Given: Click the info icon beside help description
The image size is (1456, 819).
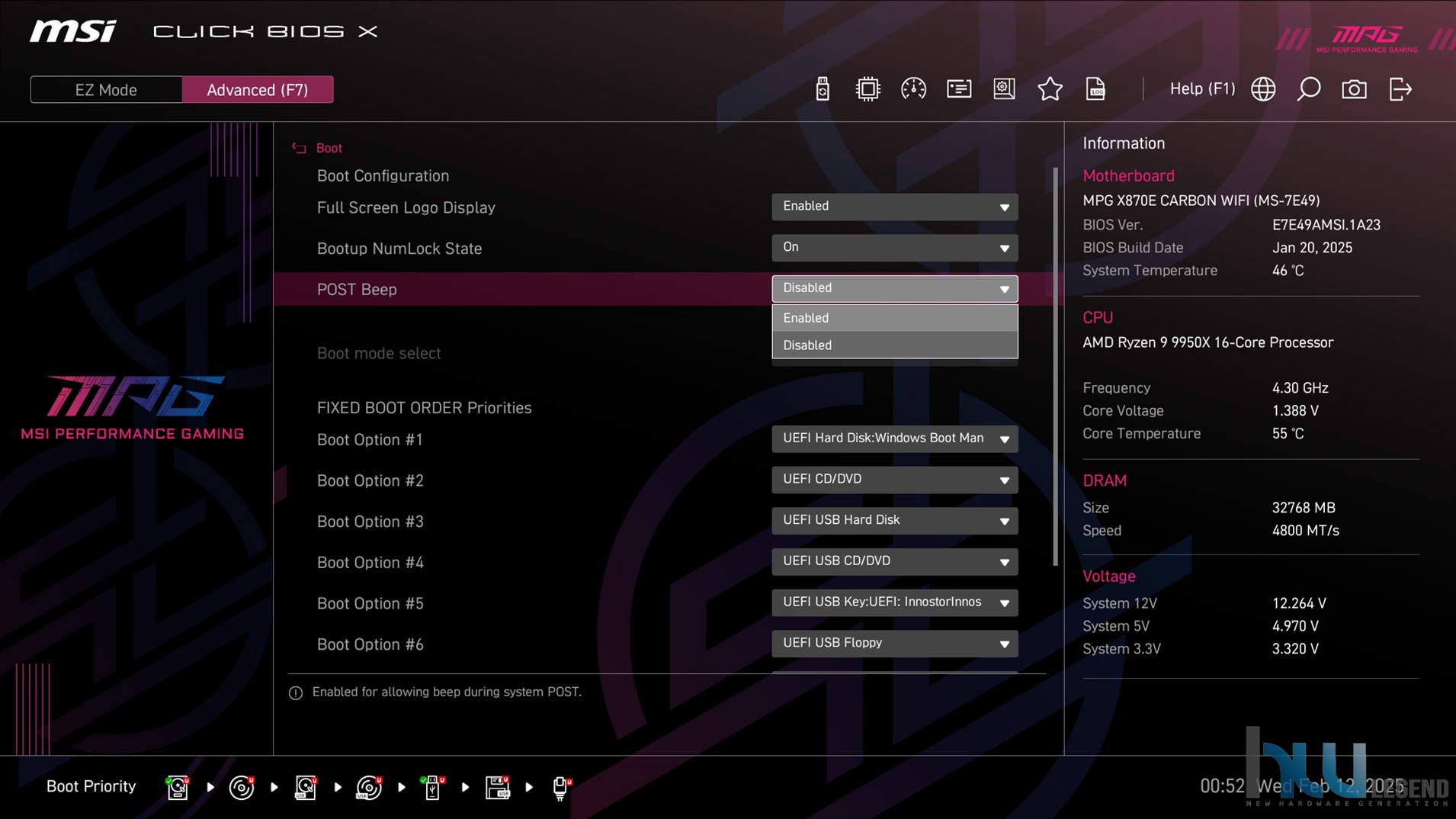Looking at the screenshot, I should tap(296, 692).
